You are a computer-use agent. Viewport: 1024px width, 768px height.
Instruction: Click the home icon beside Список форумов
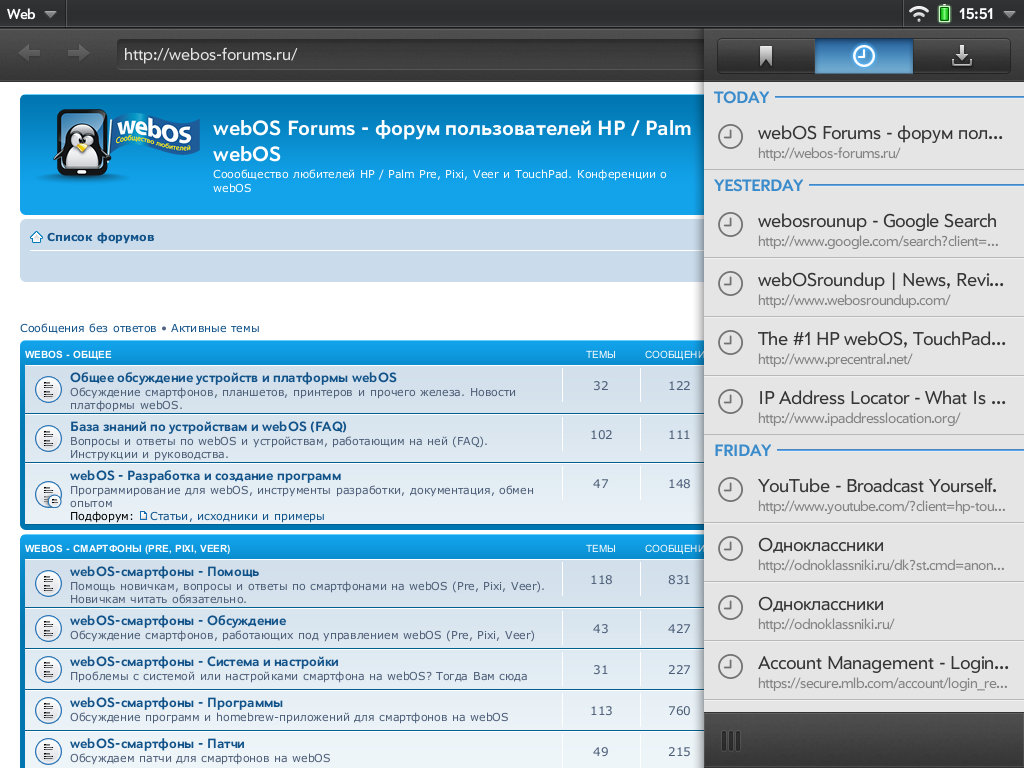pyautogui.click(x=36, y=238)
